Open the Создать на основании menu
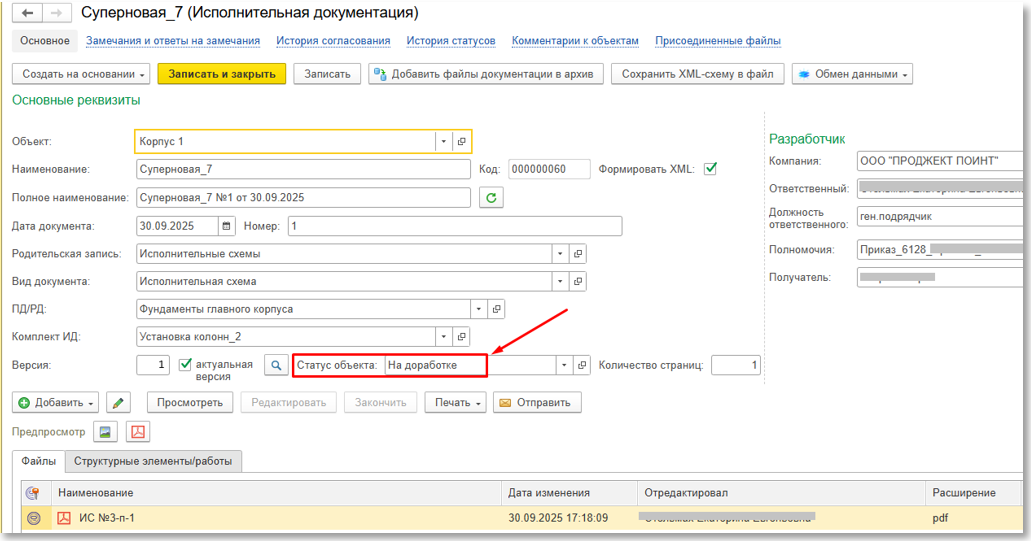The height and width of the screenshot is (541, 1031). (84, 74)
